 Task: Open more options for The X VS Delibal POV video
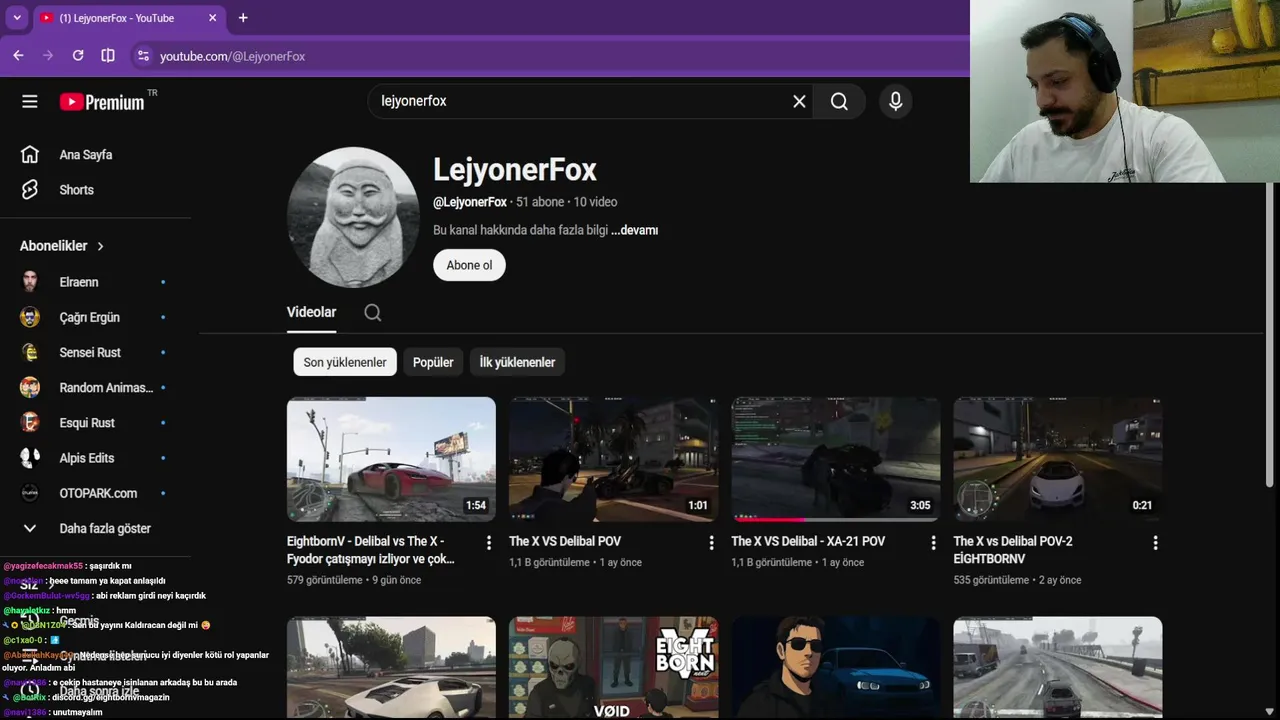click(711, 542)
